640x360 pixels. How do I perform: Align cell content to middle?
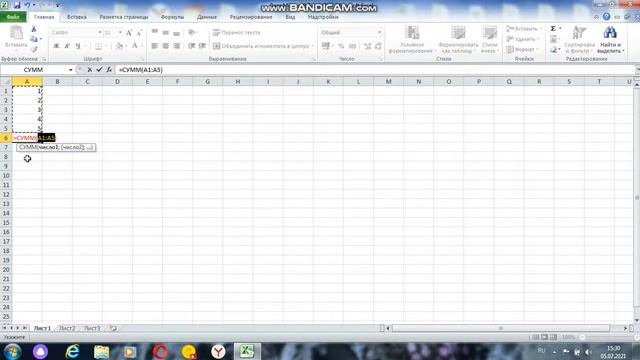pos(166,32)
